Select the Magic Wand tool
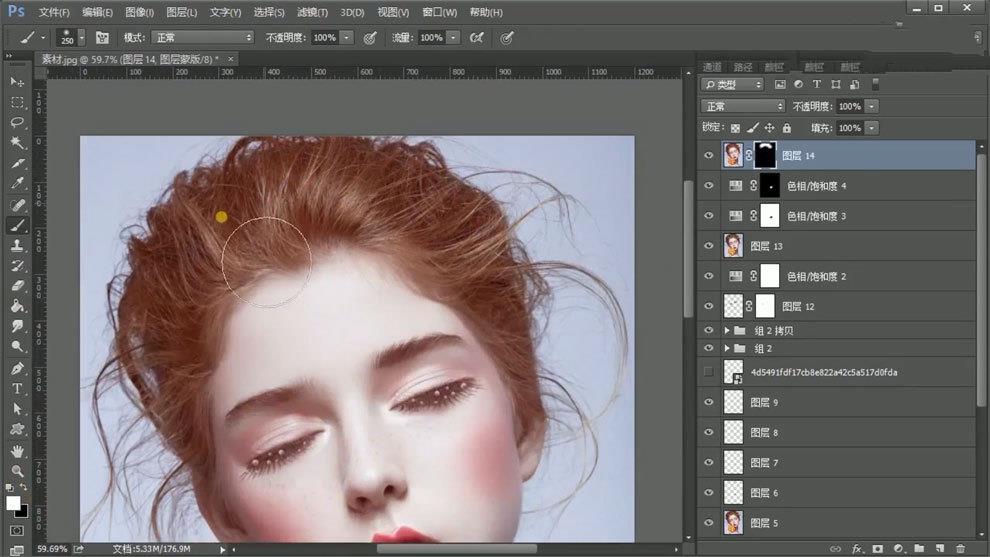Viewport: 990px width, 557px height. click(17, 143)
